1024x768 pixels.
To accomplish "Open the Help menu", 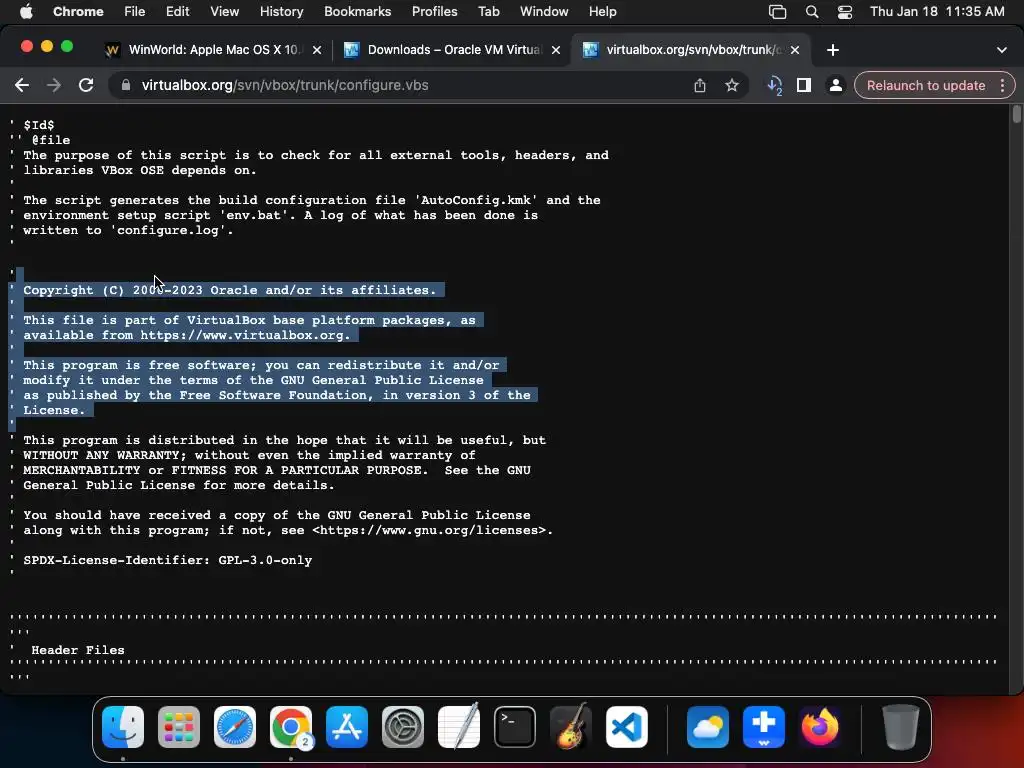I will click(x=602, y=11).
